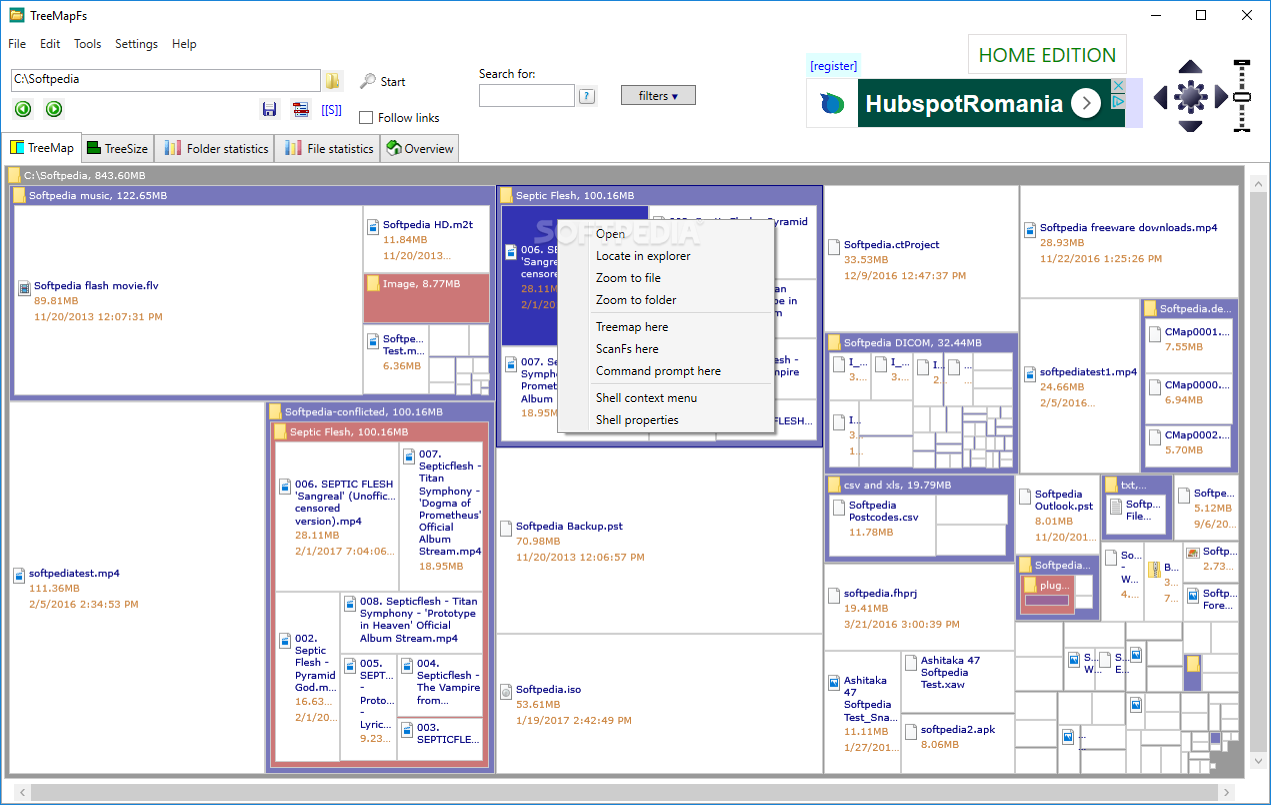
Task: Click the softpedia.fhprj file icon
Action: [835, 596]
